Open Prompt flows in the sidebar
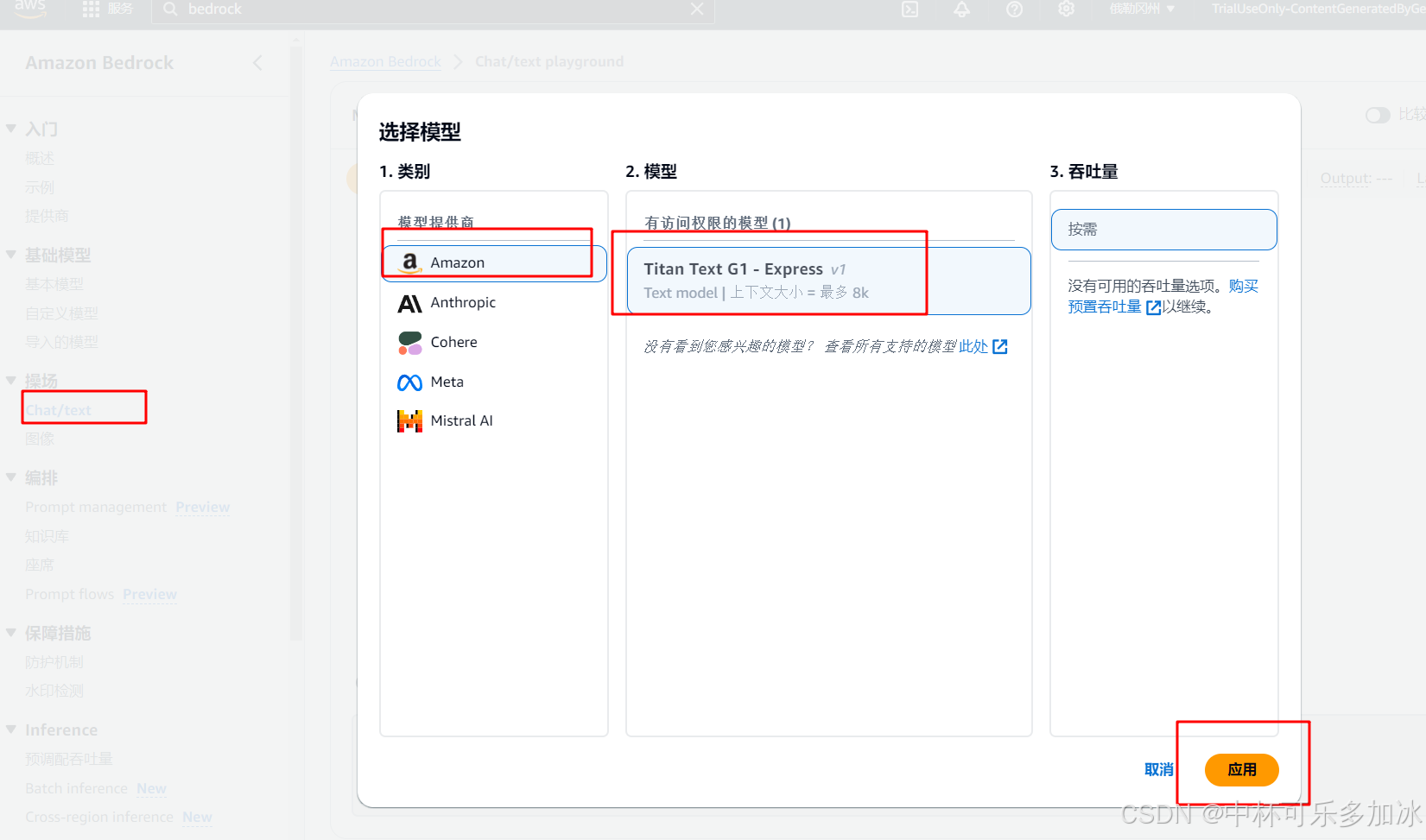The image size is (1426, 840). click(x=69, y=594)
